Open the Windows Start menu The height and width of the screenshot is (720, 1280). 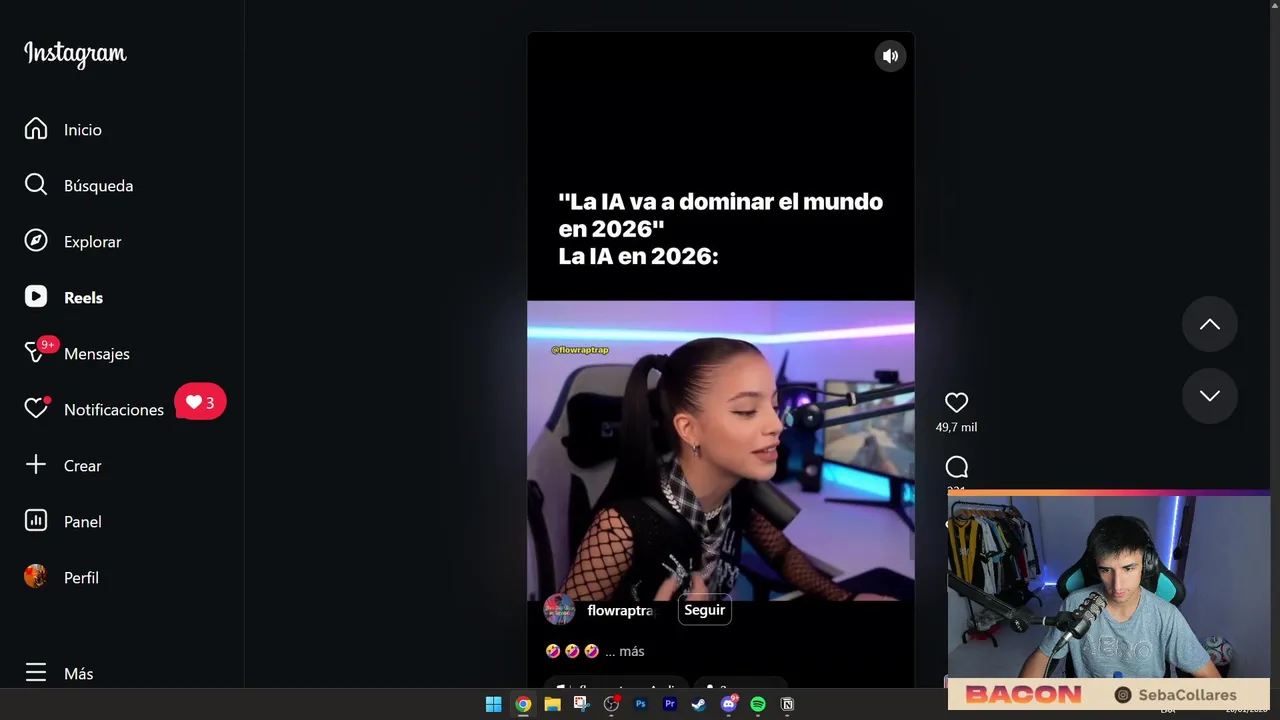[x=493, y=704]
